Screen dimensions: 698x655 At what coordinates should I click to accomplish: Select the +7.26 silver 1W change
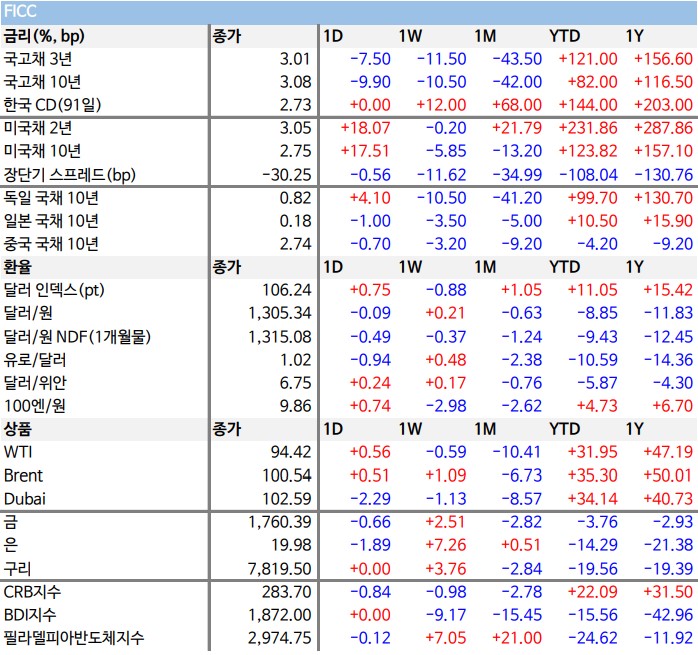click(x=446, y=545)
